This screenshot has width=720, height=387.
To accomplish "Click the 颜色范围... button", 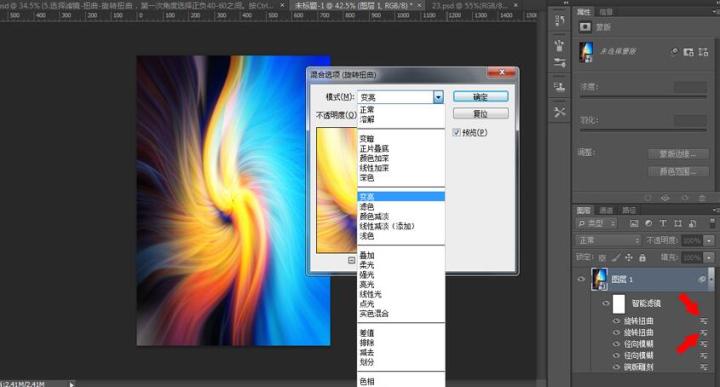I will pos(678,172).
